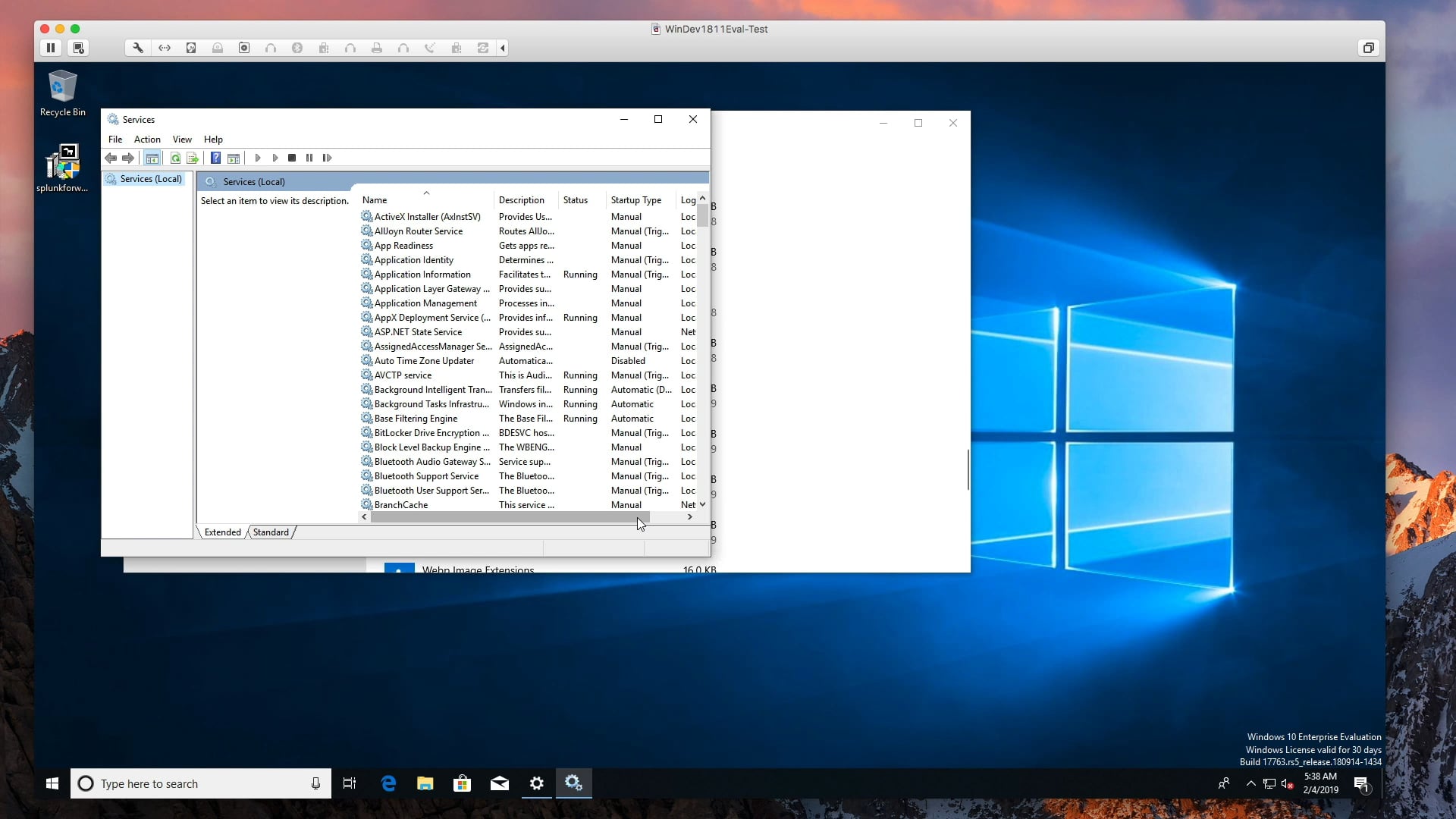Click the Refresh toolbar icon in Services

[175, 158]
